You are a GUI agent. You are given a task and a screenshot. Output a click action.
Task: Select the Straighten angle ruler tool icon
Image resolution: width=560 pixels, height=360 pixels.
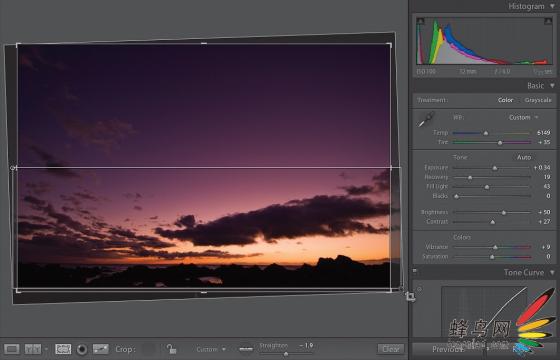[246, 349]
